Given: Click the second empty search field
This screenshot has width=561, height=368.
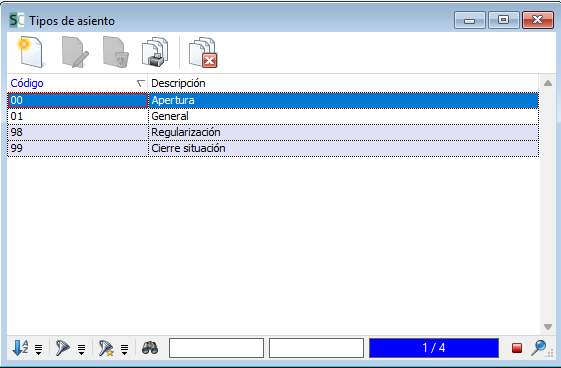Looking at the screenshot, I should click(316, 348).
